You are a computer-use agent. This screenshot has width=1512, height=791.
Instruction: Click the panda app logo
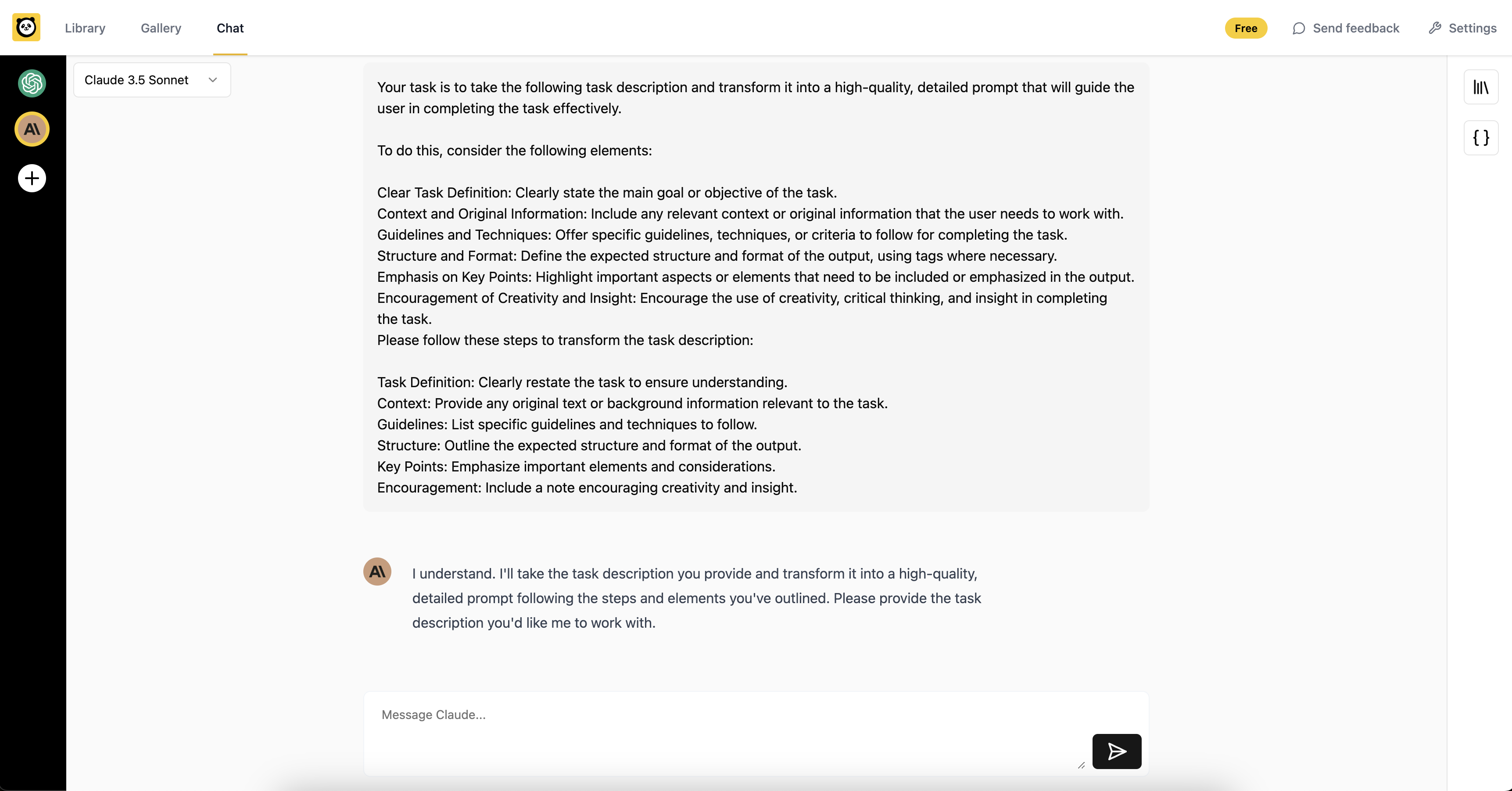pyautogui.click(x=26, y=28)
